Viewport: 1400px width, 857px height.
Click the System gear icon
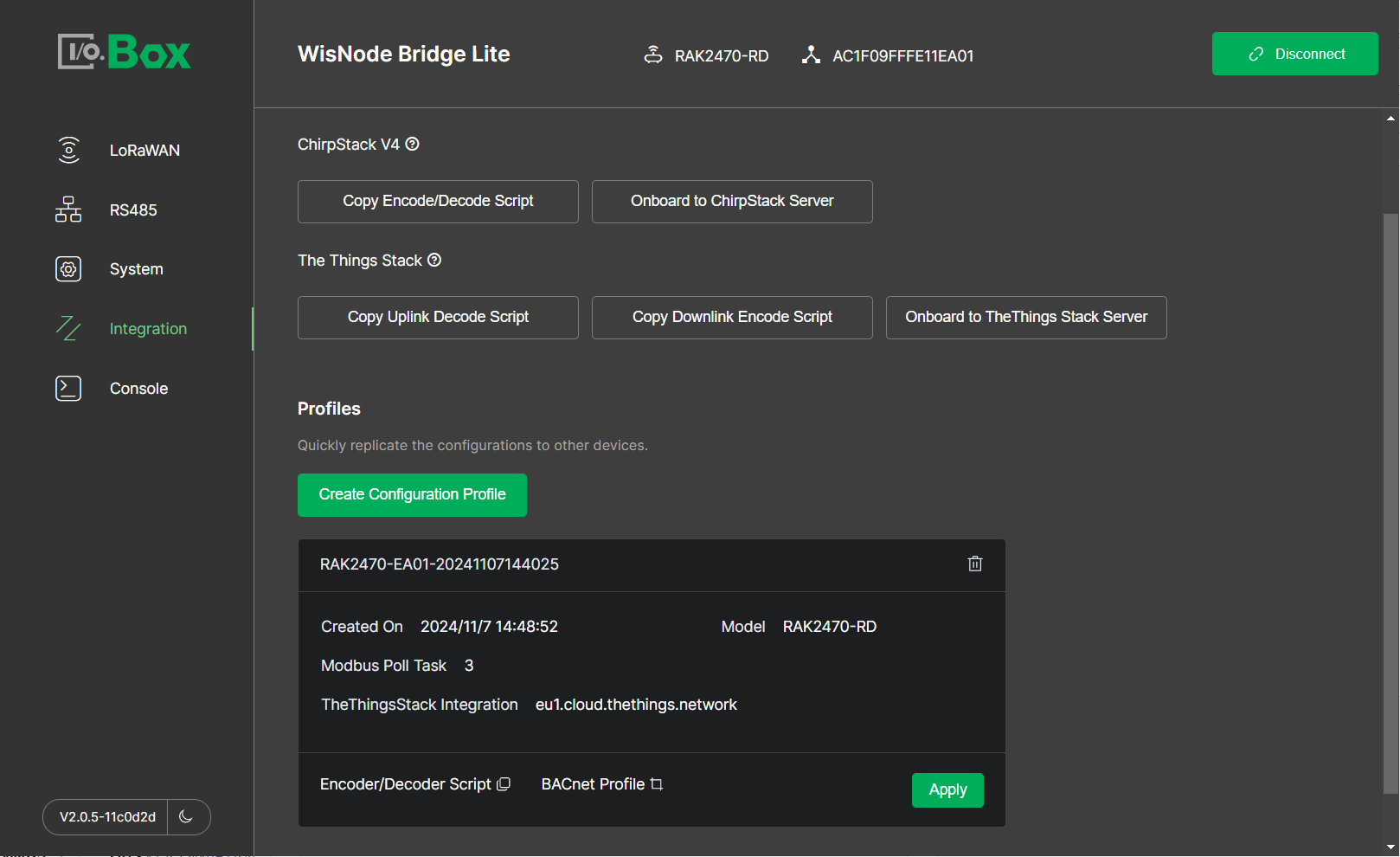tap(68, 269)
